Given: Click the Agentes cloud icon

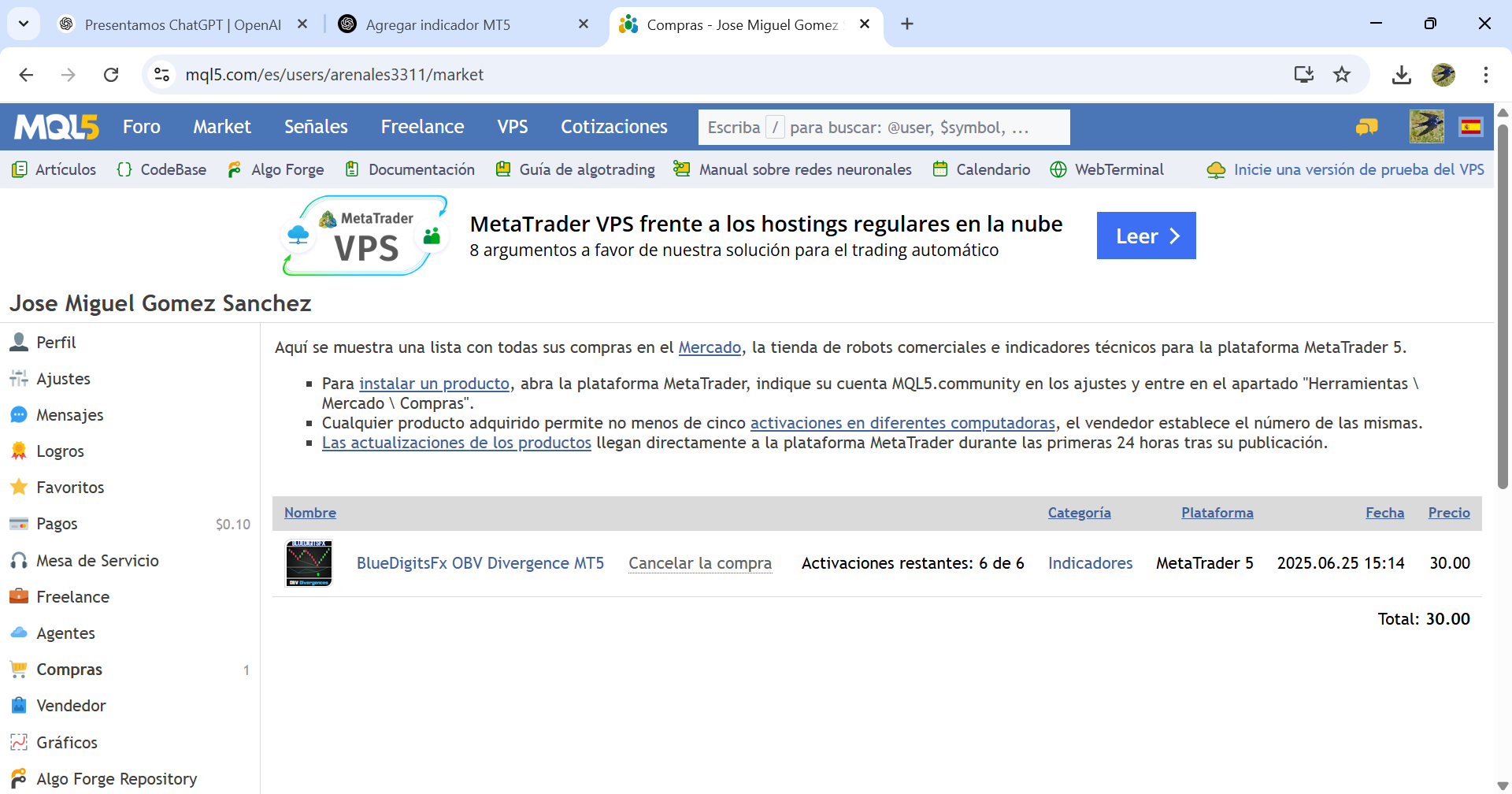Looking at the screenshot, I should pos(19,633).
